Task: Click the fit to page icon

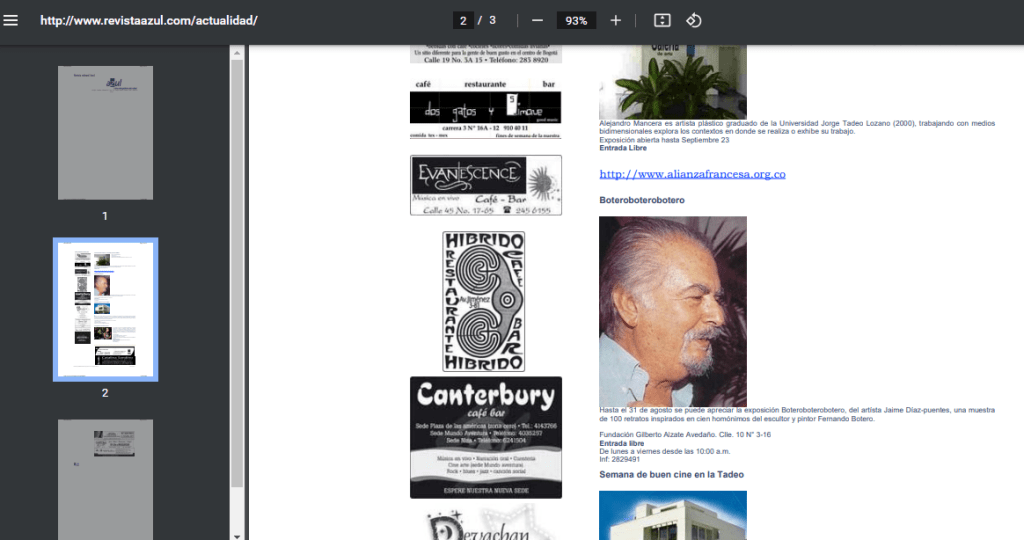Action: (662, 20)
